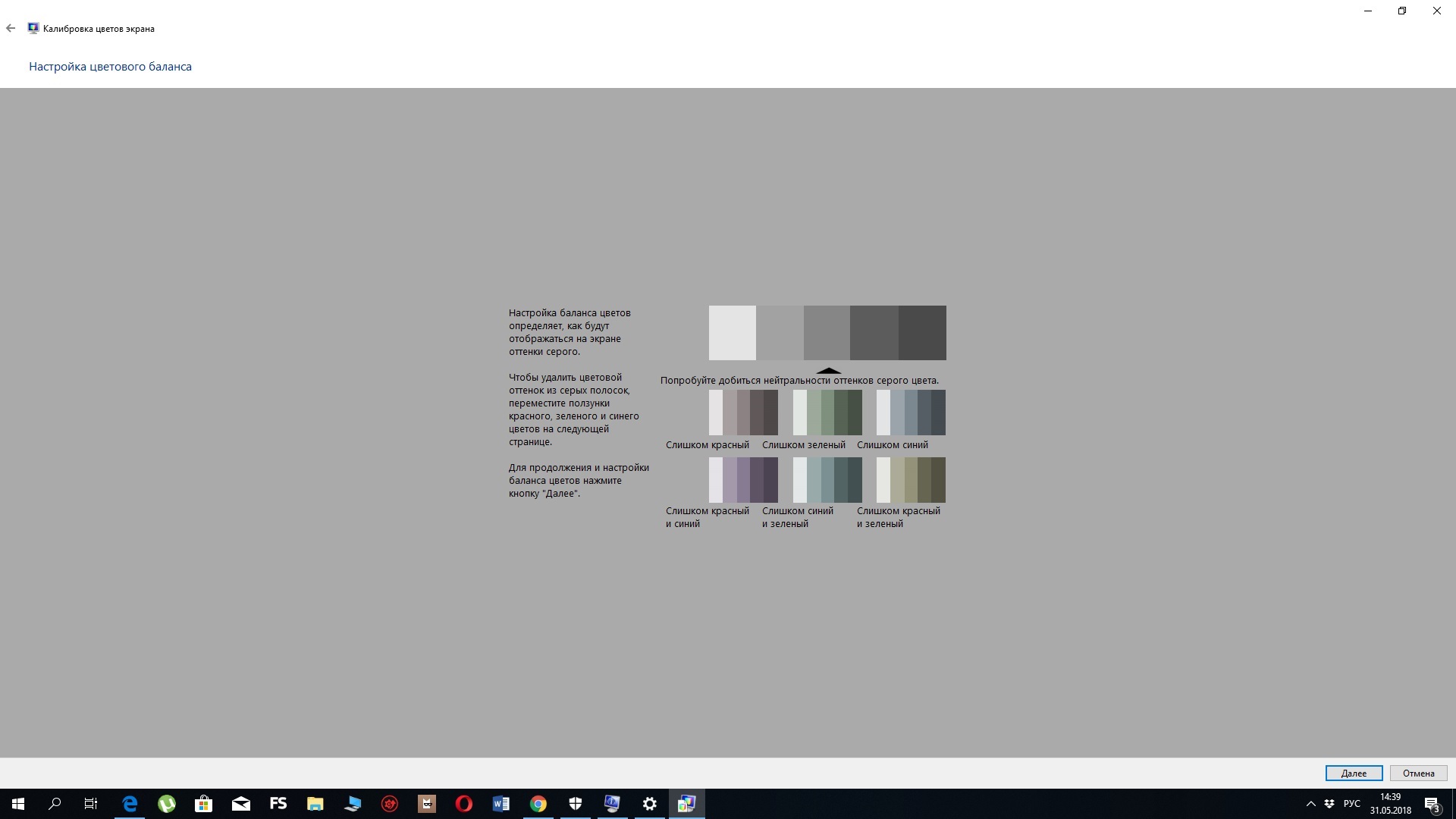Click the Отмена button
1456x819 pixels.
click(1418, 773)
